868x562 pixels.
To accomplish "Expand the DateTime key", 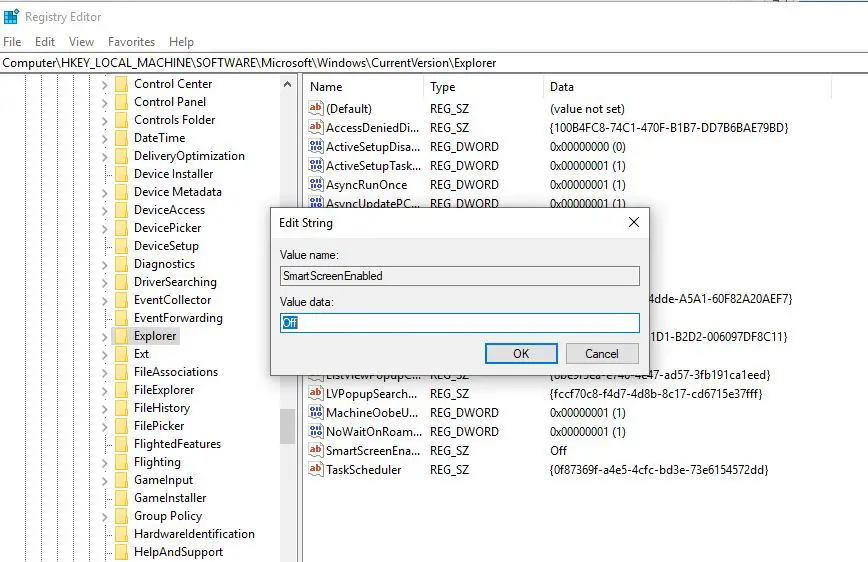I will pyautogui.click(x=105, y=139).
